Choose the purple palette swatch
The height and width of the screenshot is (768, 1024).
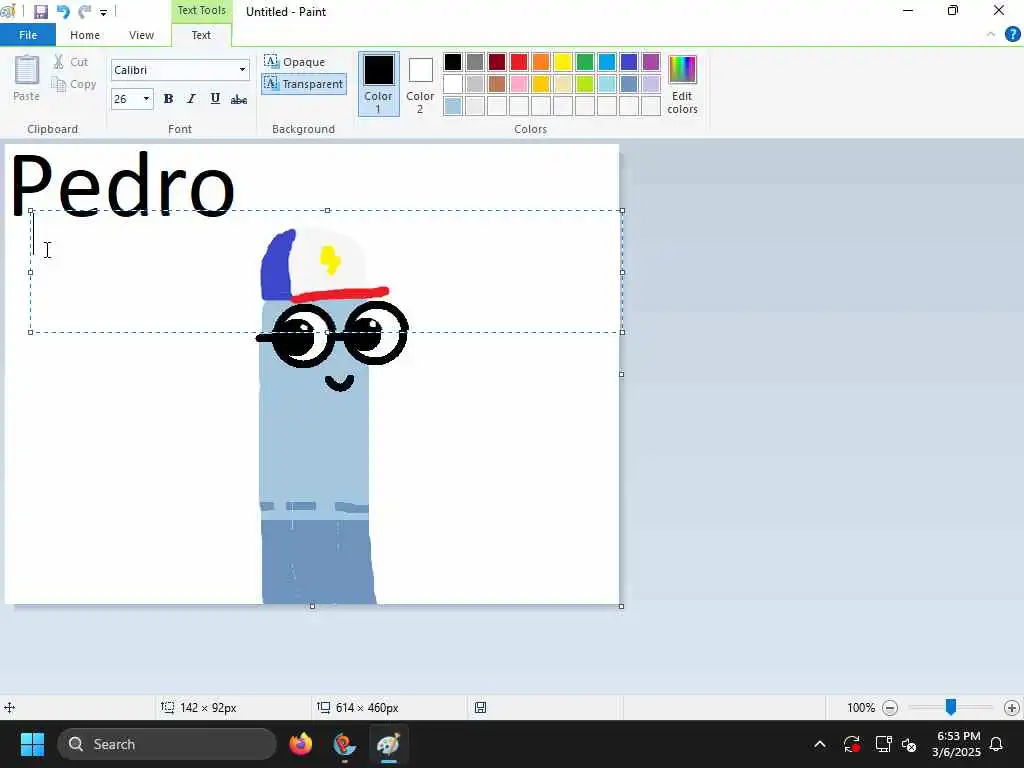click(651, 62)
